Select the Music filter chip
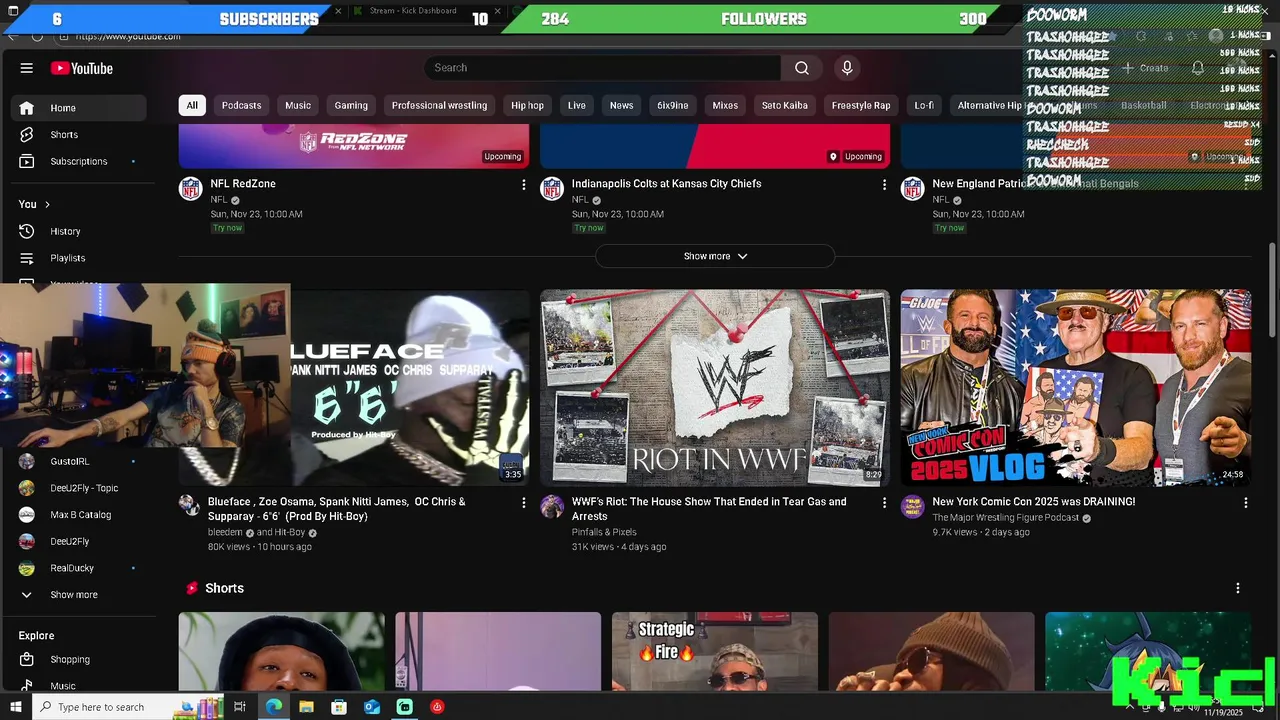Screen dimensions: 1280x720 coord(298,105)
